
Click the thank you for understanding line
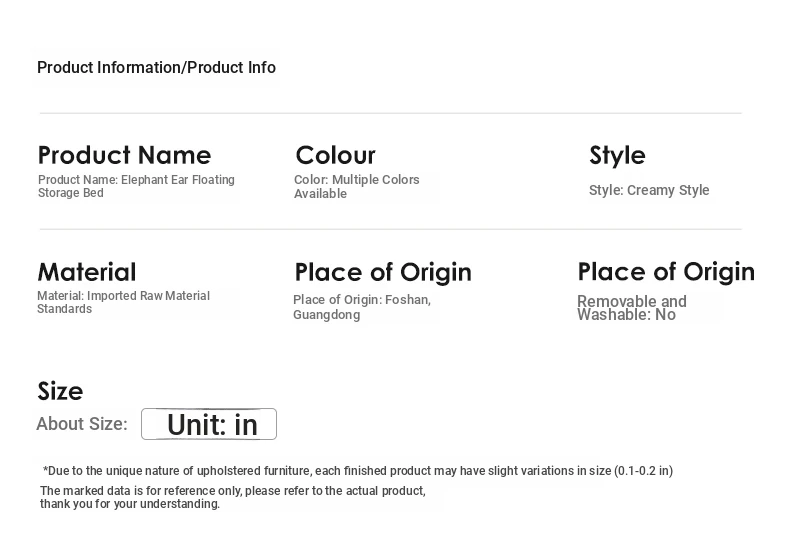[130, 504]
